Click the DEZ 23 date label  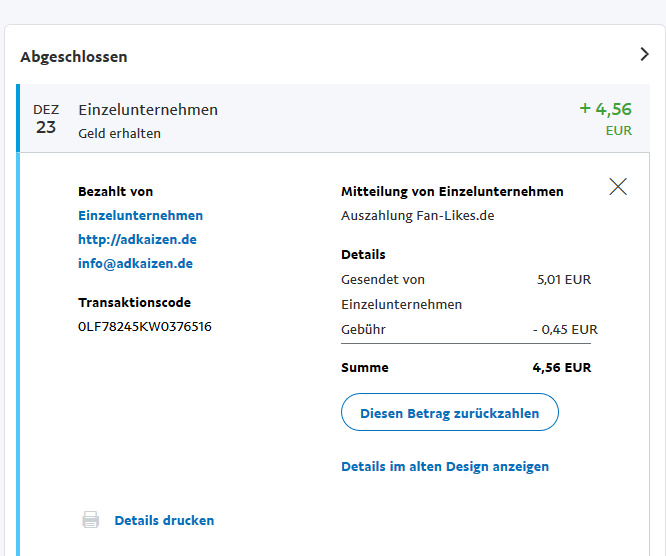(46, 118)
